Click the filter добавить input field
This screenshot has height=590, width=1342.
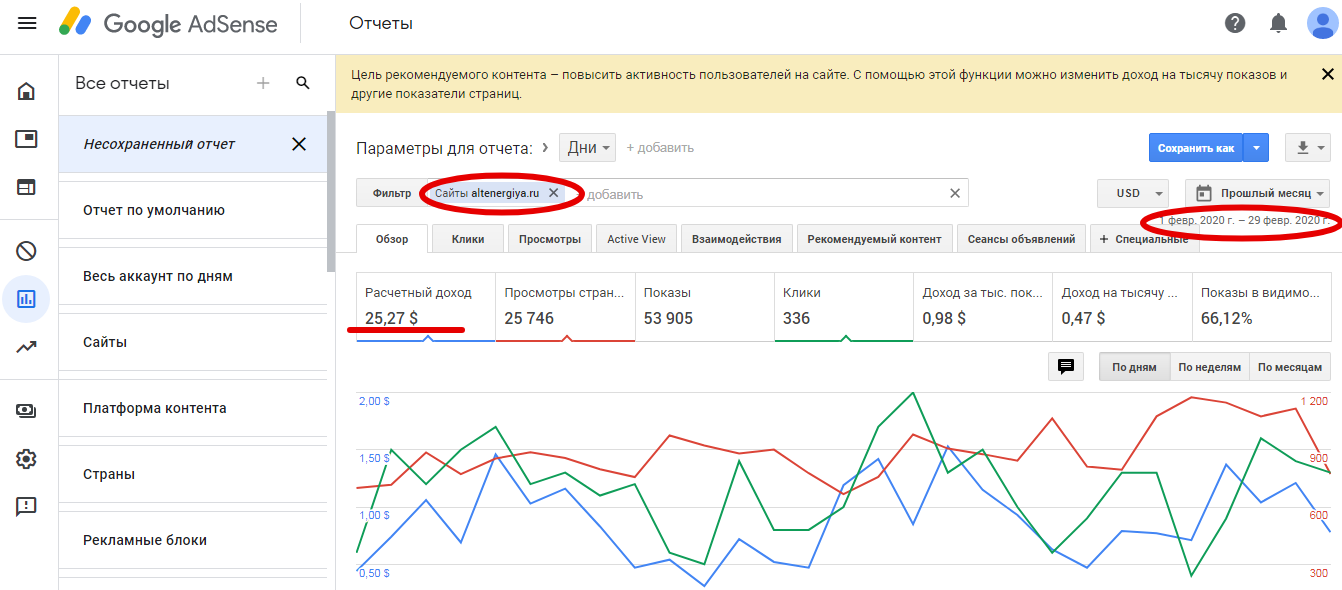click(760, 194)
